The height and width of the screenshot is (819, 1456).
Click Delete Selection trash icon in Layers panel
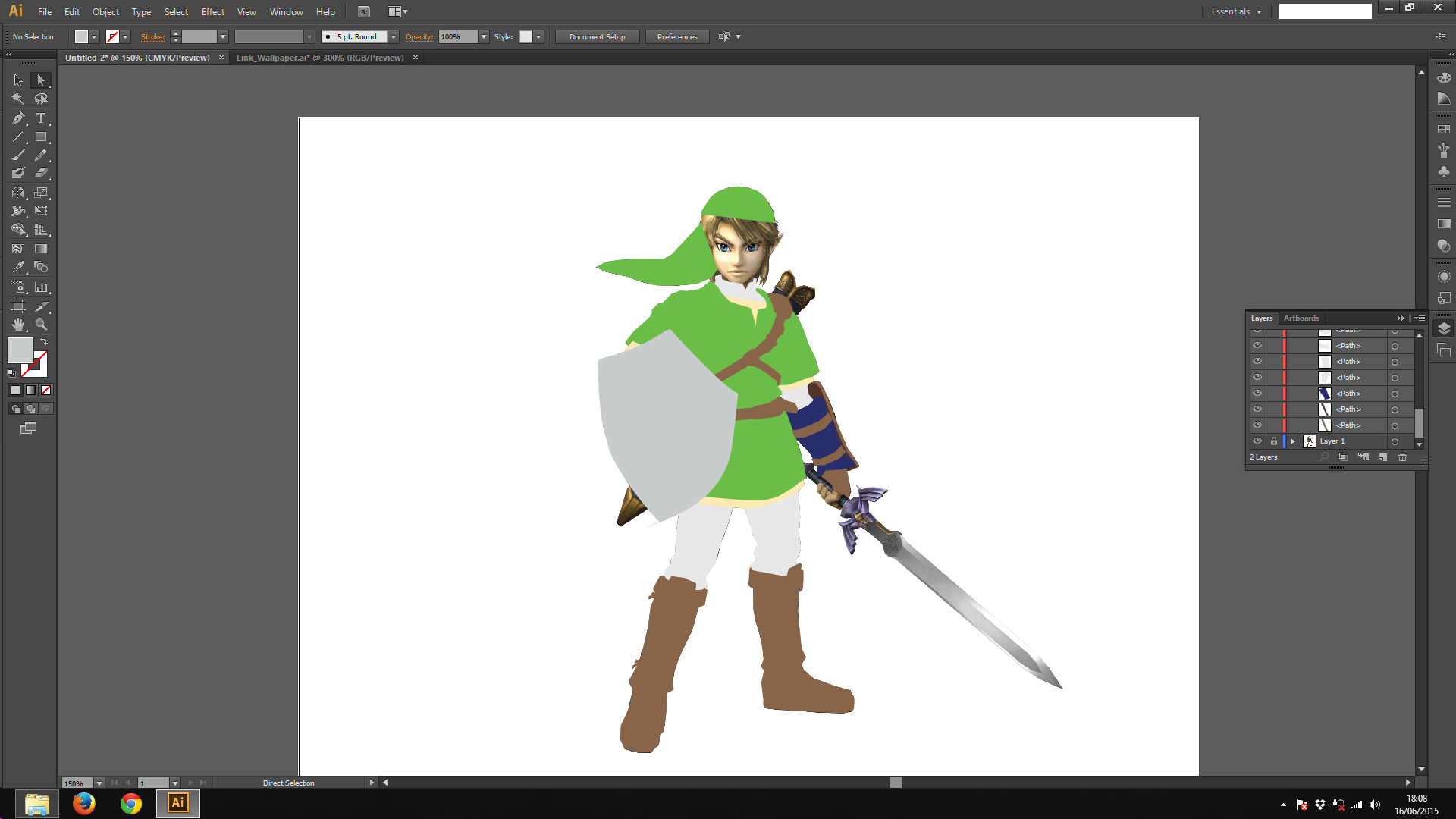[x=1402, y=457]
